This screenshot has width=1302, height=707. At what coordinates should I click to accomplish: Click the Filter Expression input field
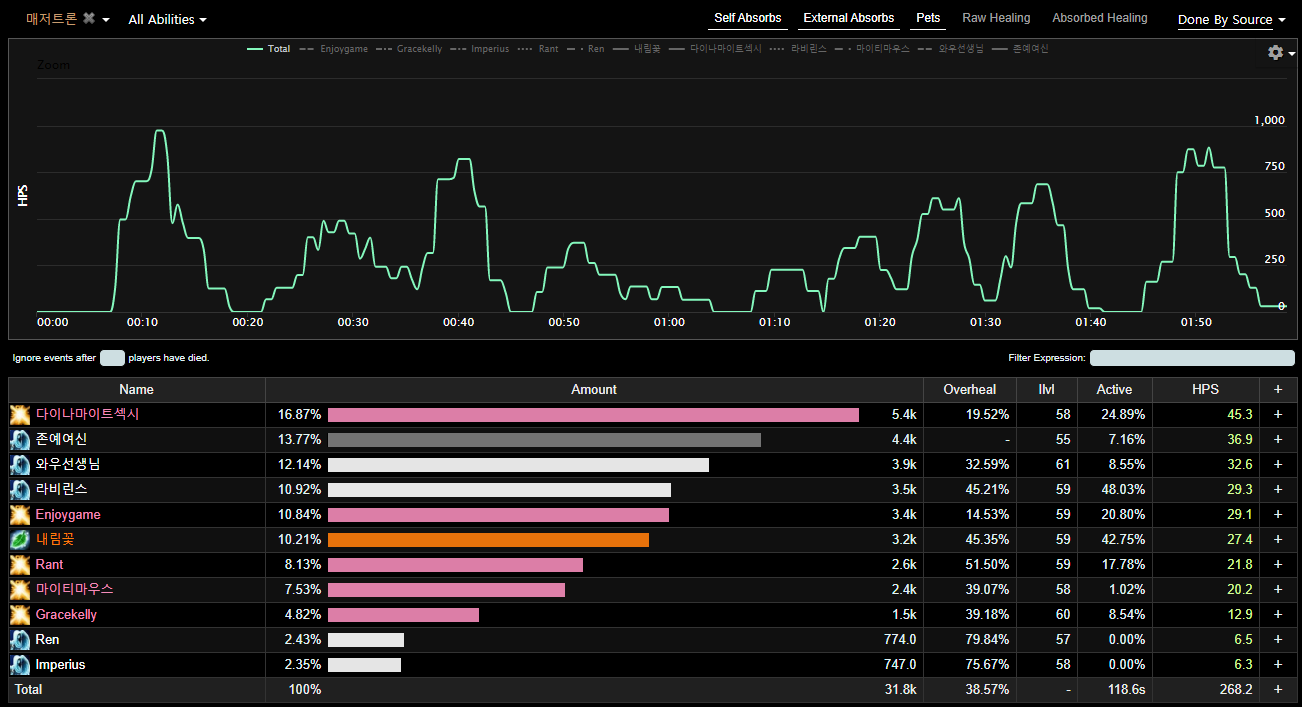pyautogui.click(x=1191, y=358)
